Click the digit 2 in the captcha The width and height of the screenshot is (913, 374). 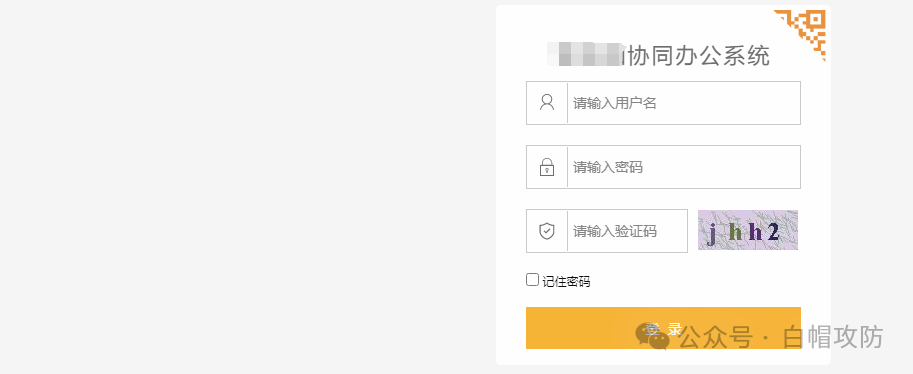coord(773,232)
